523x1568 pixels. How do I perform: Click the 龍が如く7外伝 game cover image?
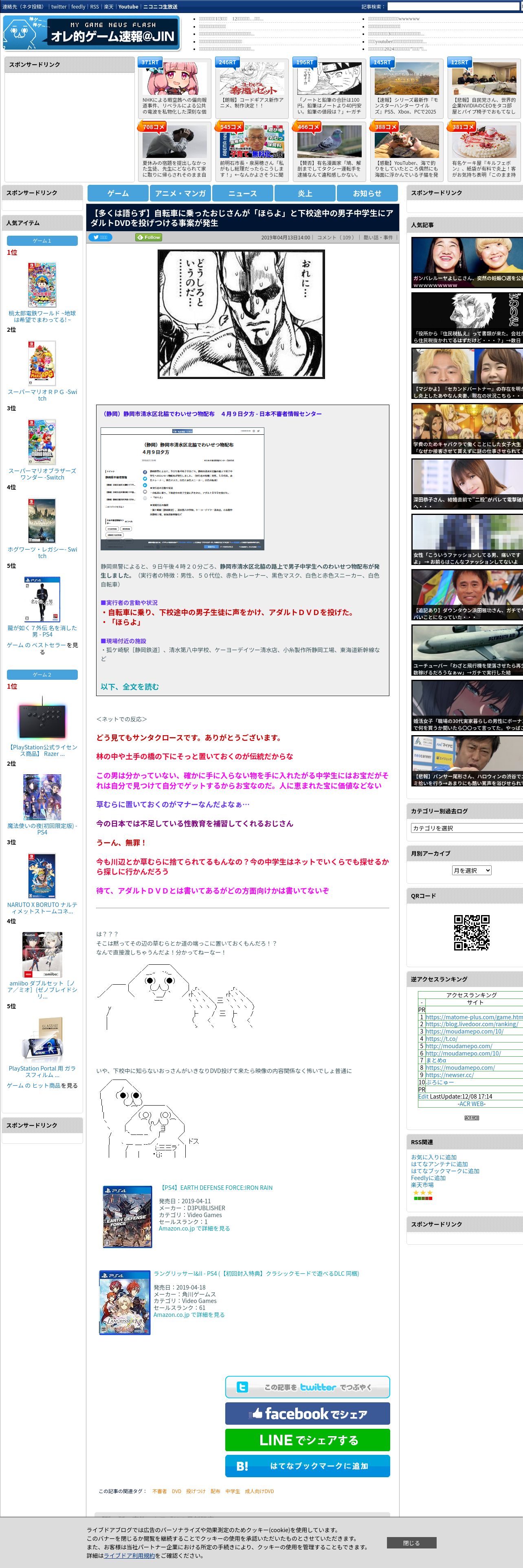point(42,599)
